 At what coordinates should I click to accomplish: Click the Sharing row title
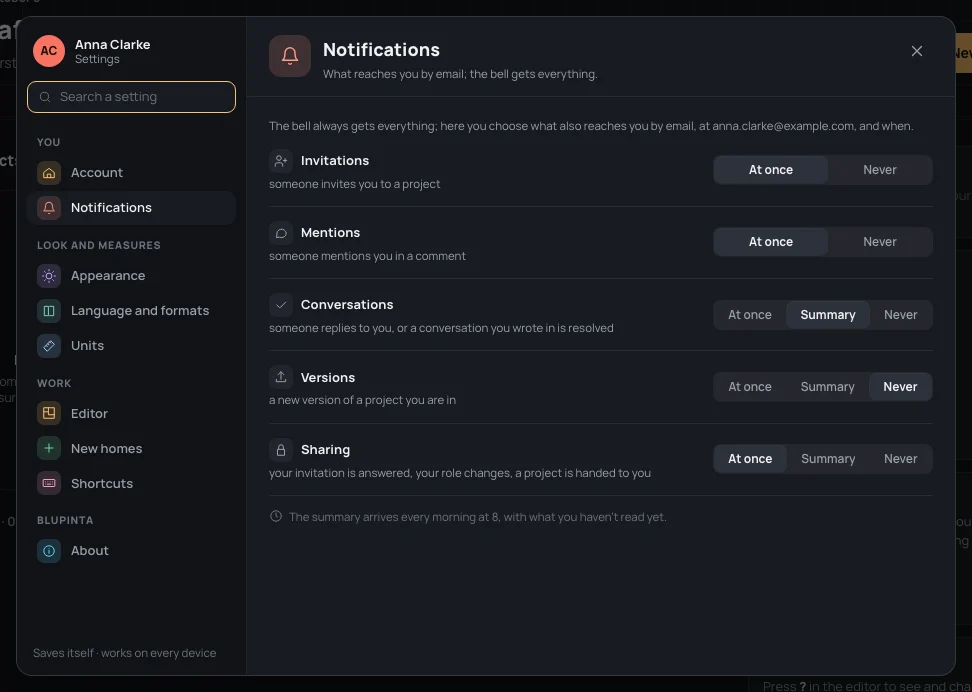pyautogui.click(x=325, y=450)
